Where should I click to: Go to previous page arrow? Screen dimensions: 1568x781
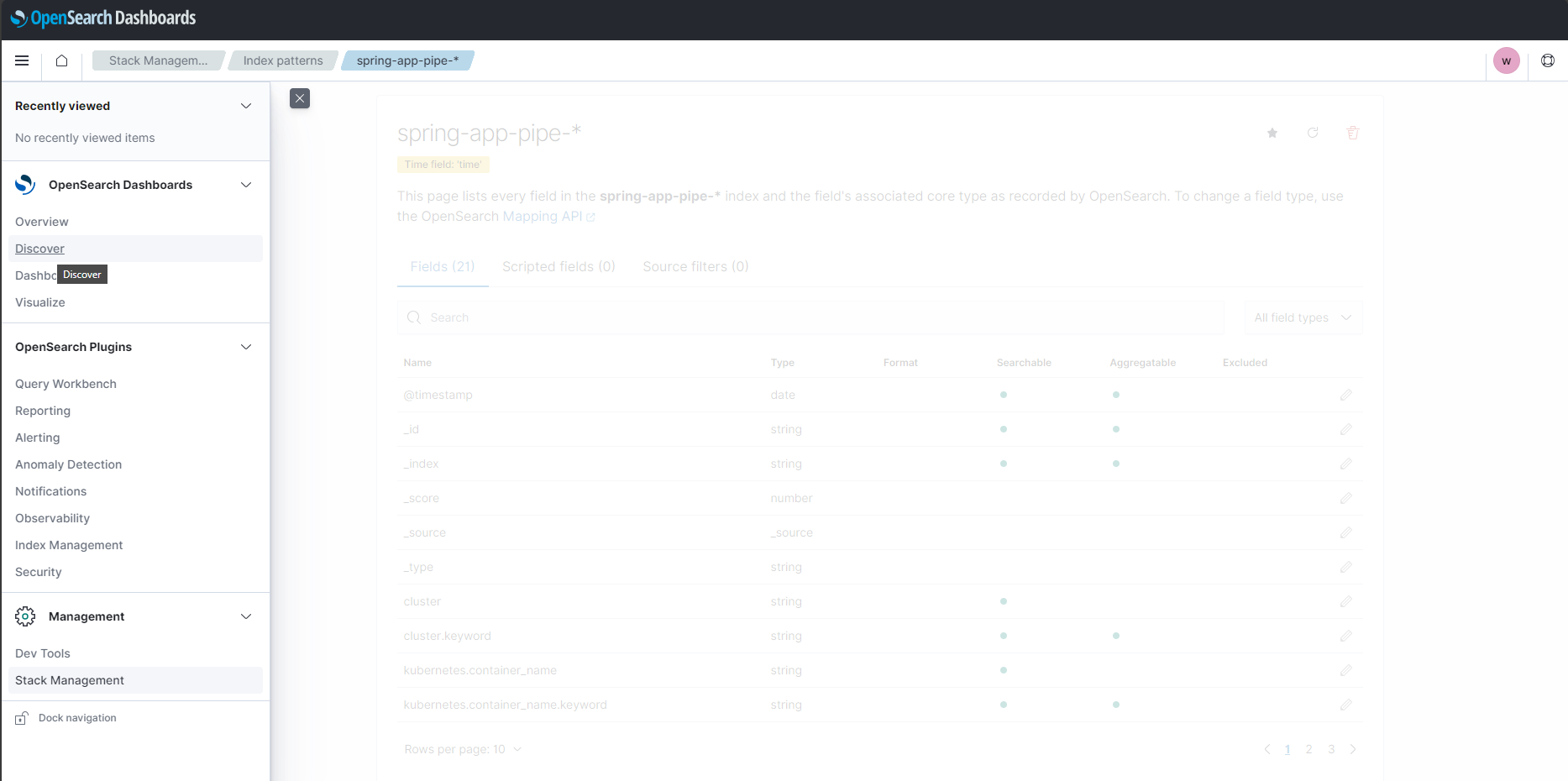point(1267,749)
